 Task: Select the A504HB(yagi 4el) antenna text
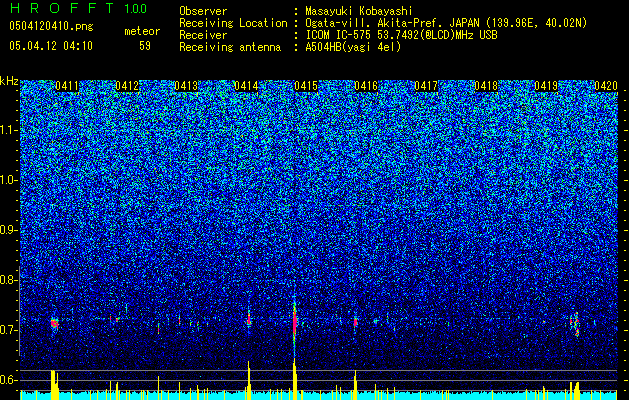click(x=353, y=47)
